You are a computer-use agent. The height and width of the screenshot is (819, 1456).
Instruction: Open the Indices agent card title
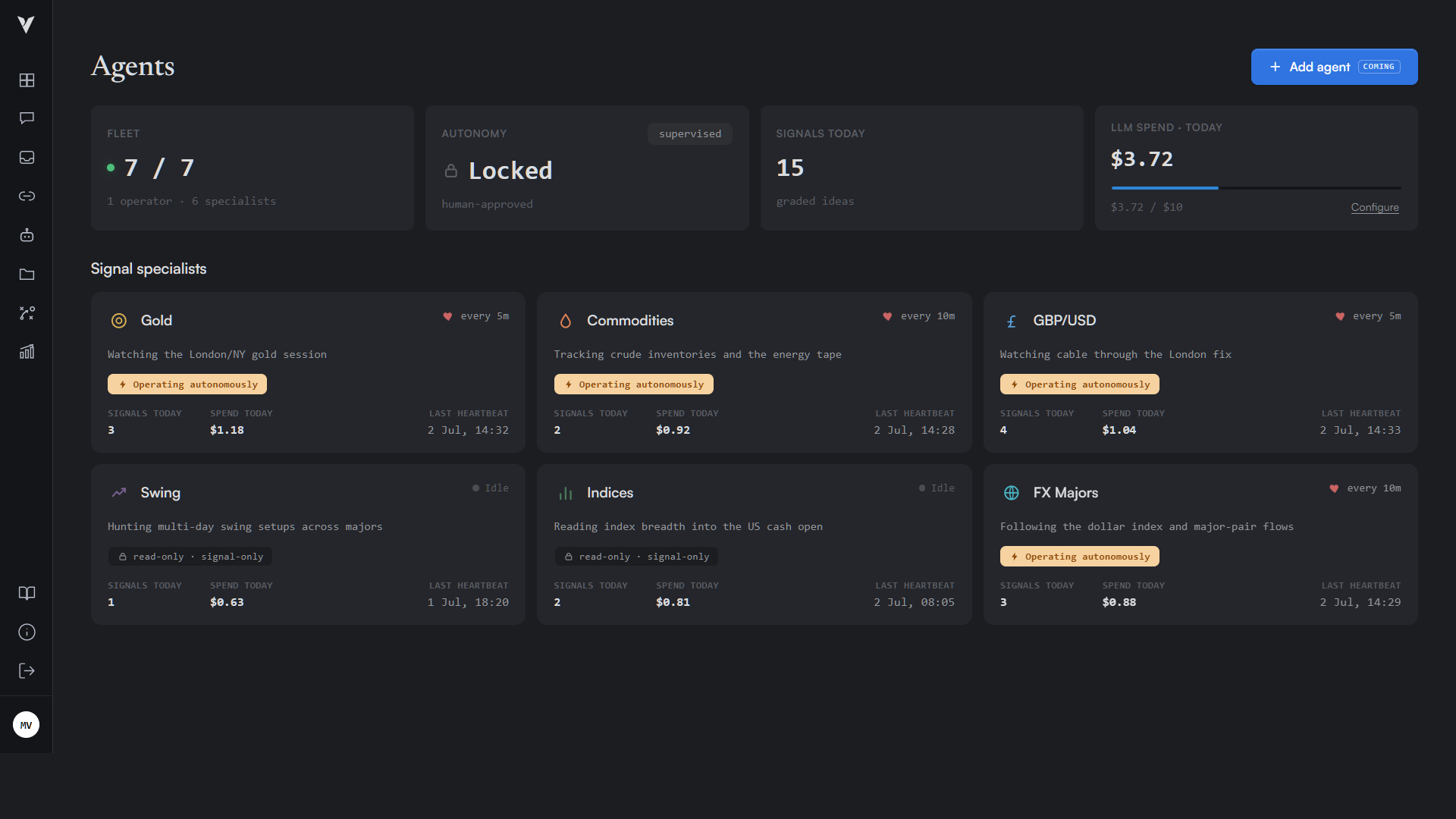(610, 493)
